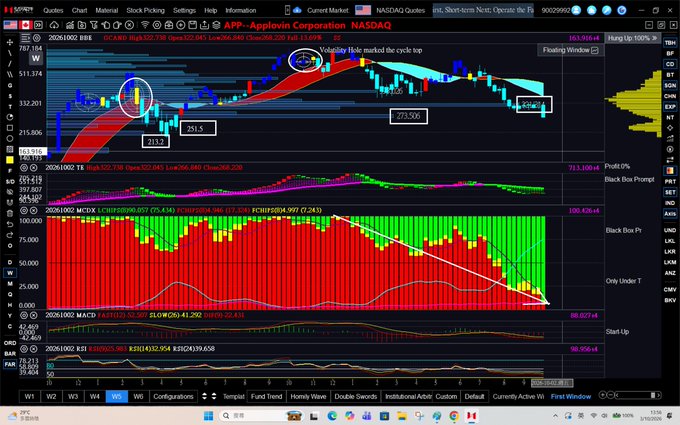Viewport: 680px width, 425px height.
Task: Click the Windows Start button
Action: coord(208,415)
